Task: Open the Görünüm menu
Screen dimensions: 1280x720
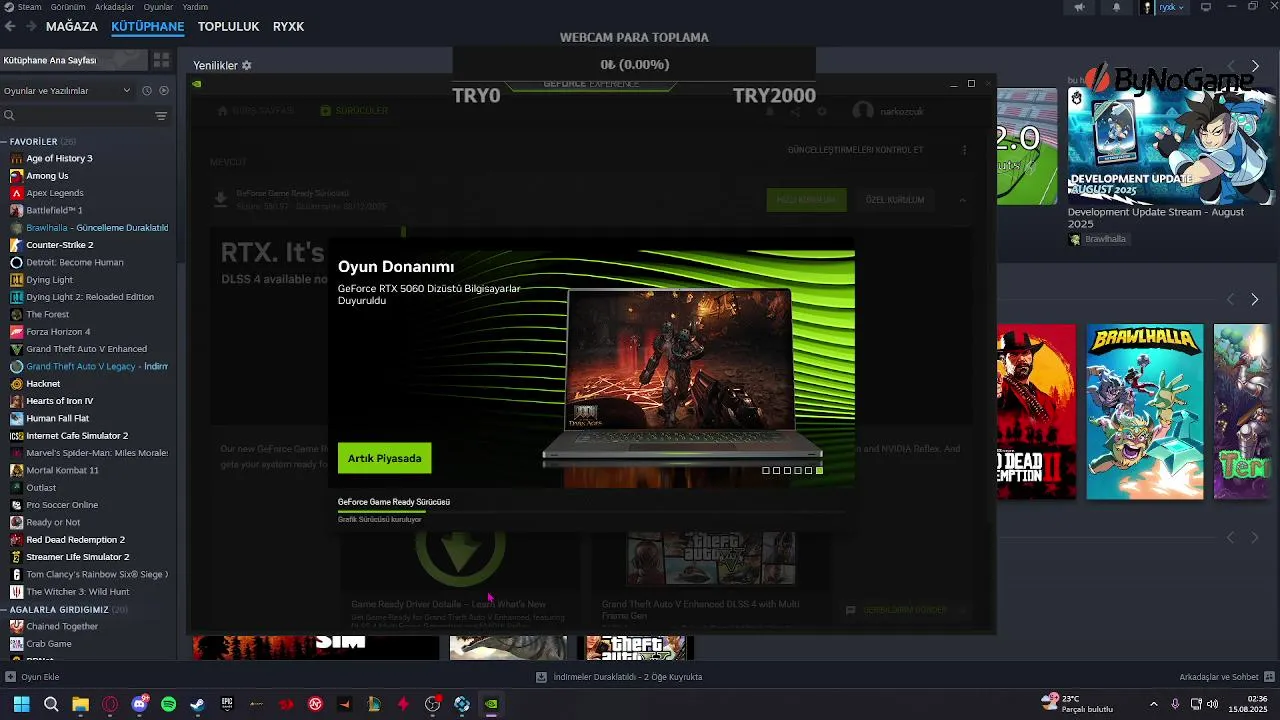Action: (x=68, y=7)
